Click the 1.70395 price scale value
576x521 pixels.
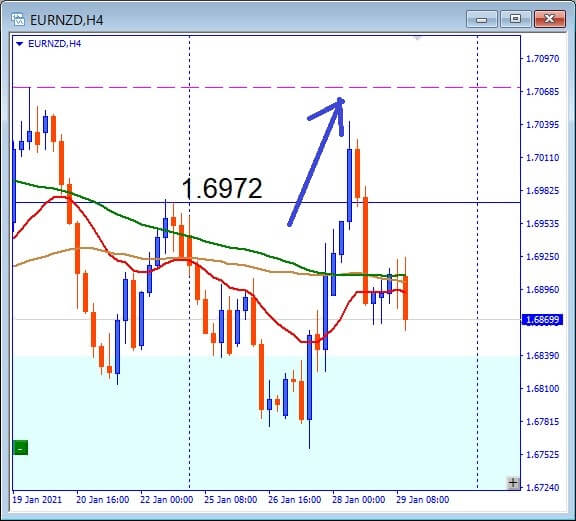pos(542,125)
